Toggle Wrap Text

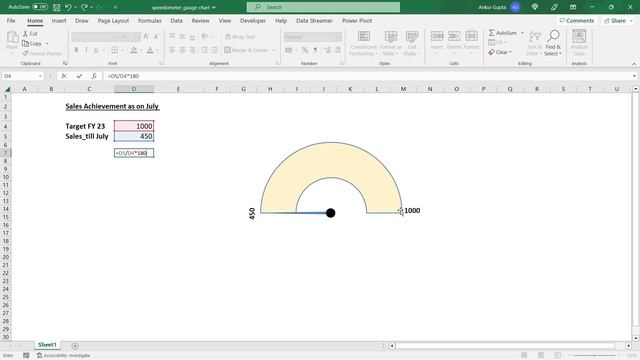[x=240, y=37]
